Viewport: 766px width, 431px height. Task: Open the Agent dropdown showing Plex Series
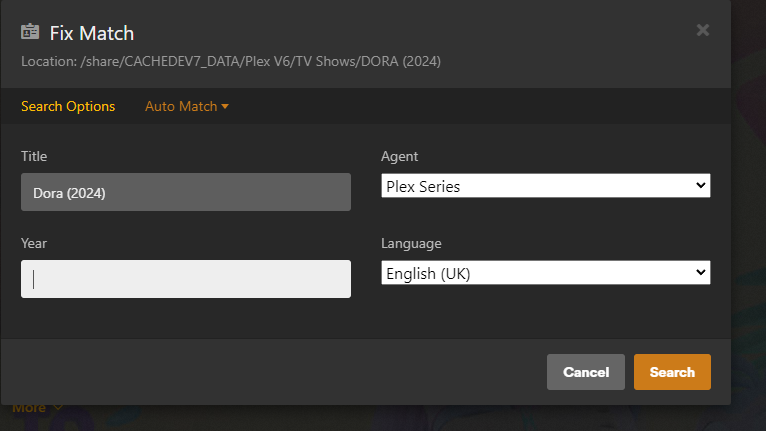click(545, 185)
